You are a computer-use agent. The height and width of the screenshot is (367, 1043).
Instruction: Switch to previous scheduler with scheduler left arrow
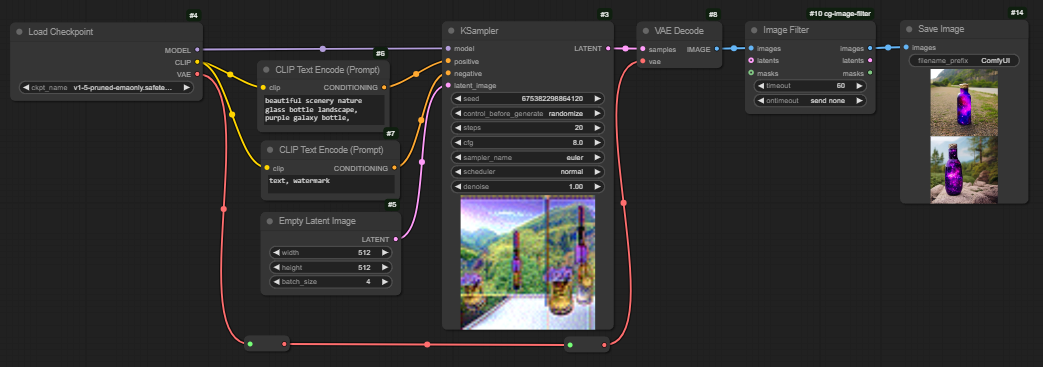pyautogui.click(x=457, y=172)
